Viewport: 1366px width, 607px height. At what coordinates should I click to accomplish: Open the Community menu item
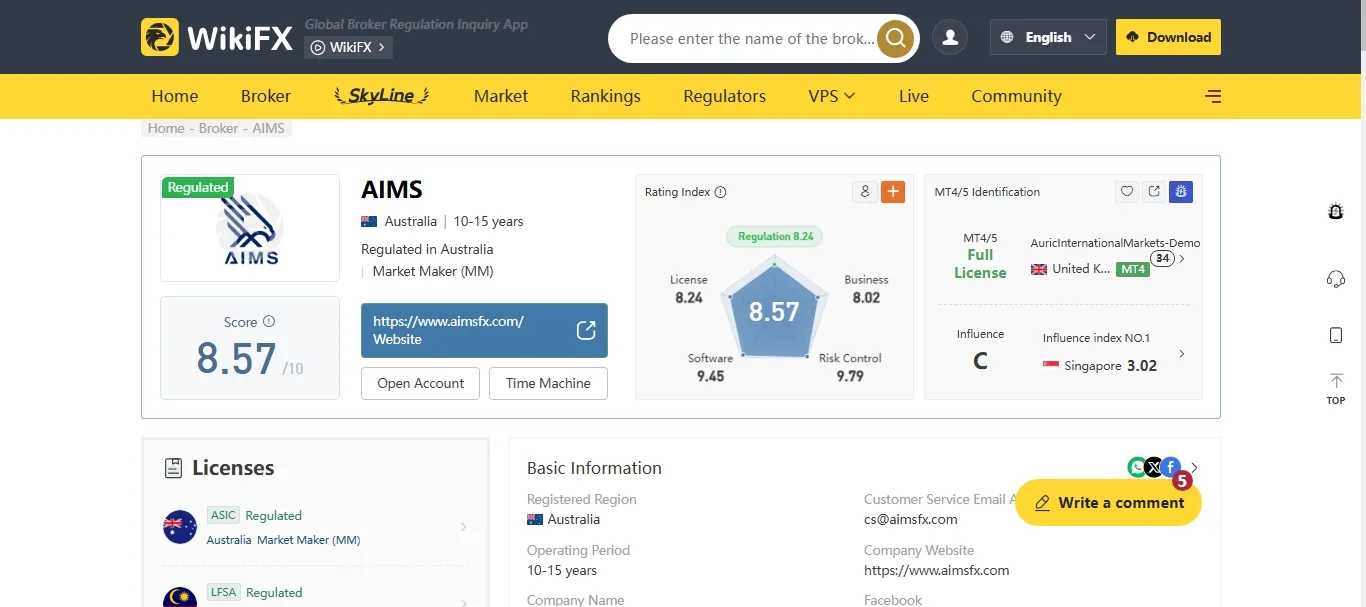(x=1016, y=96)
